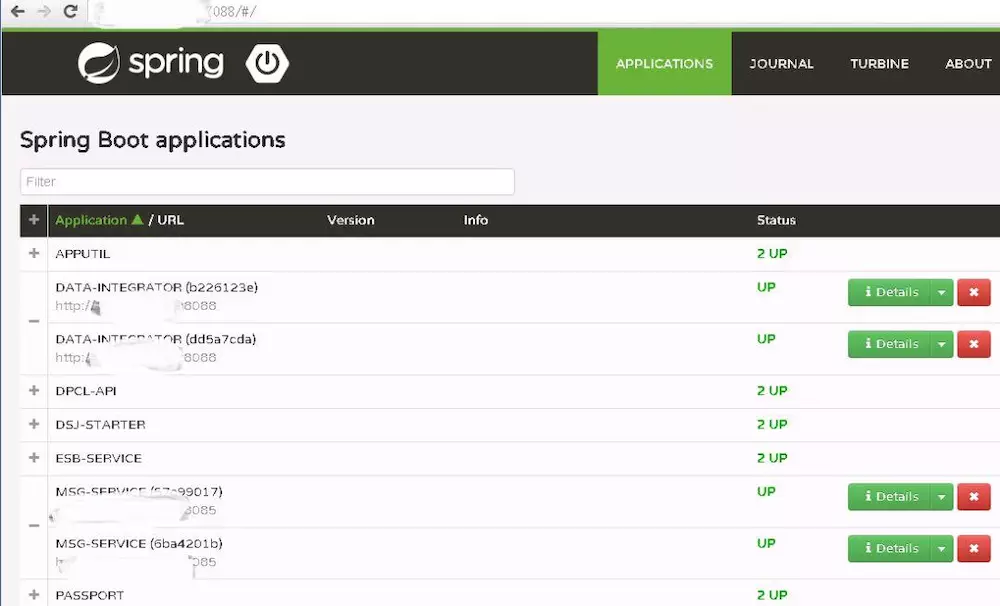The height and width of the screenshot is (606, 1000).
Task: Click the browser forward arrow
Action: tap(44, 11)
